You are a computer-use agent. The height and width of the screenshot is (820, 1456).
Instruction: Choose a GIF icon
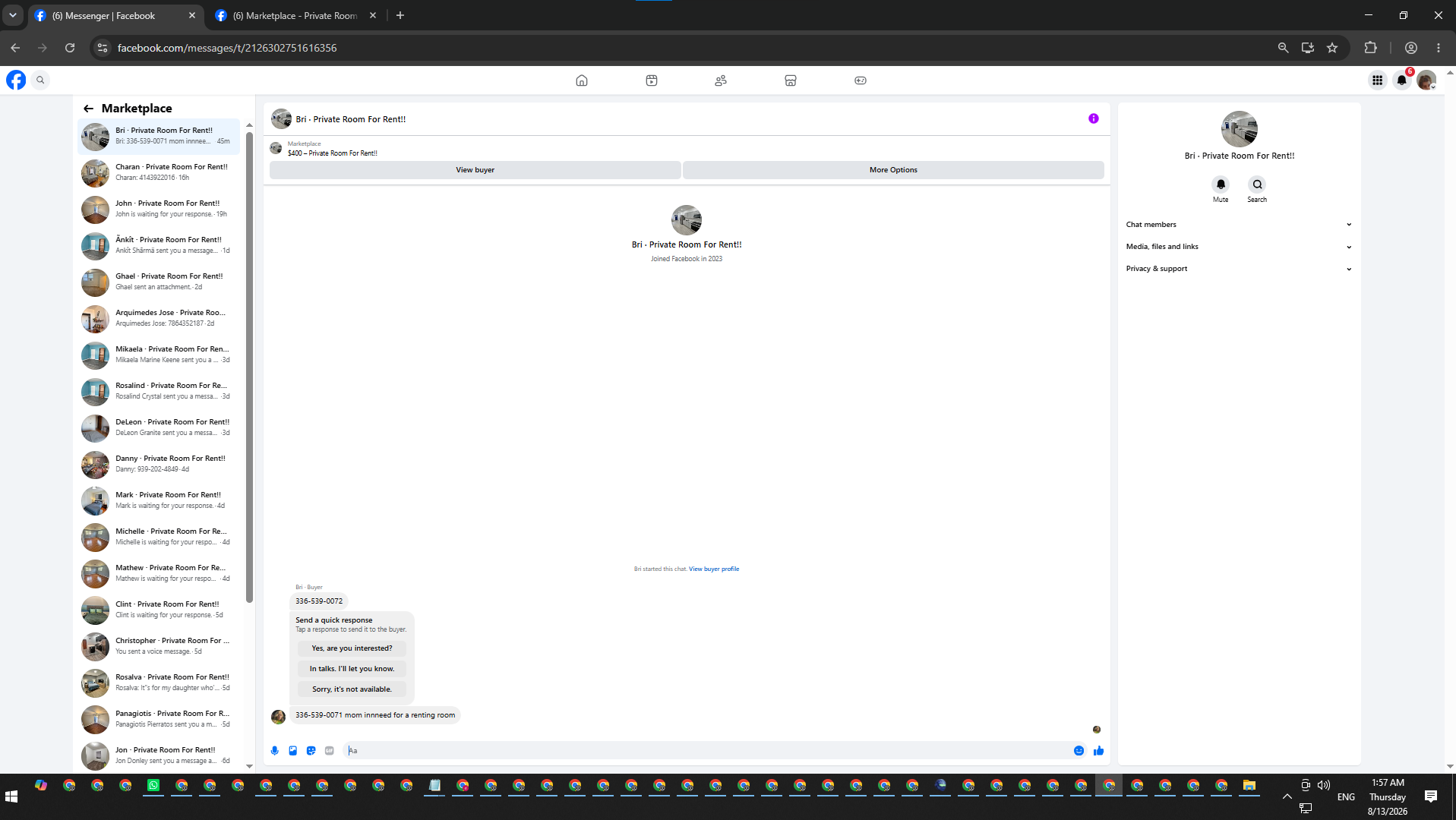pos(330,751)
